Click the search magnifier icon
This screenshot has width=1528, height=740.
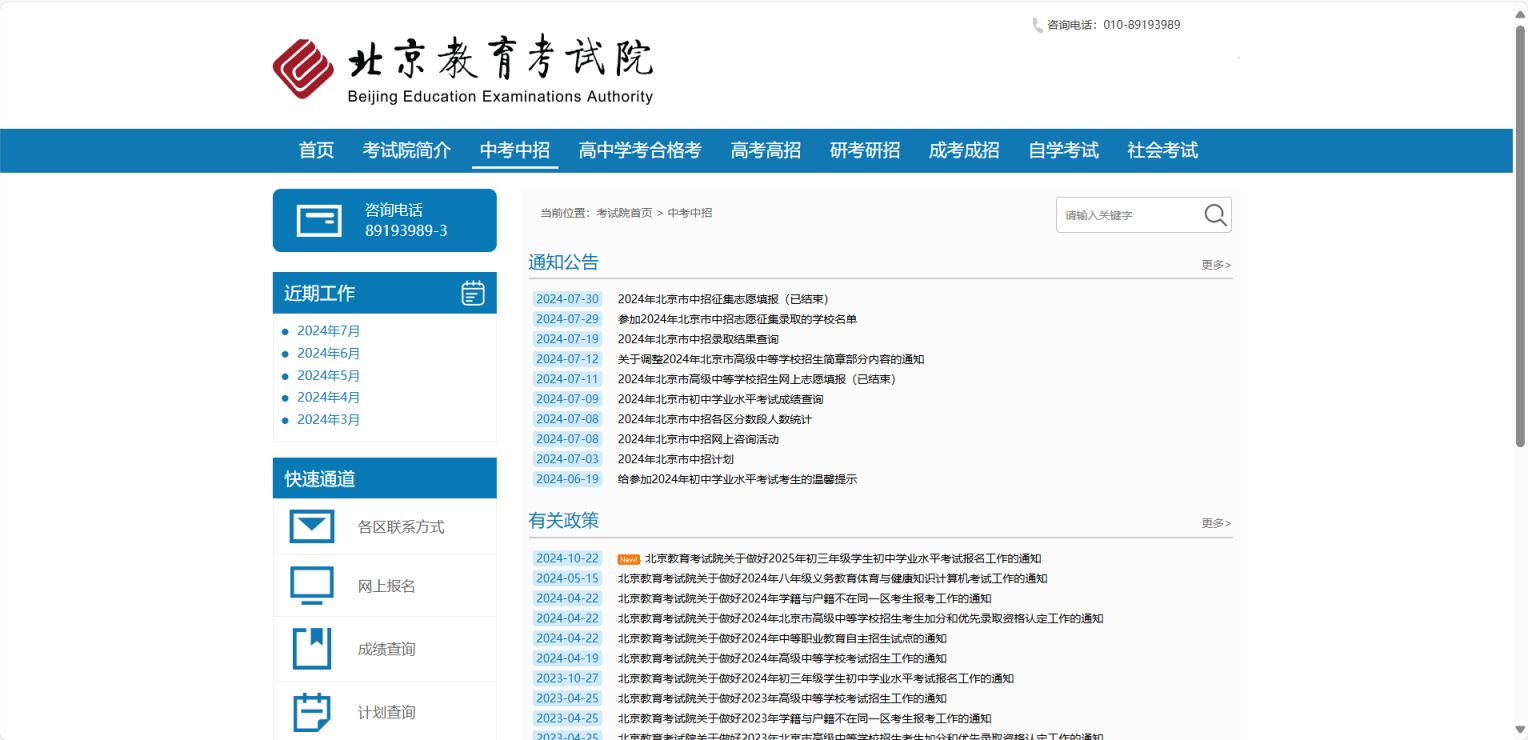coord(1215,215)
